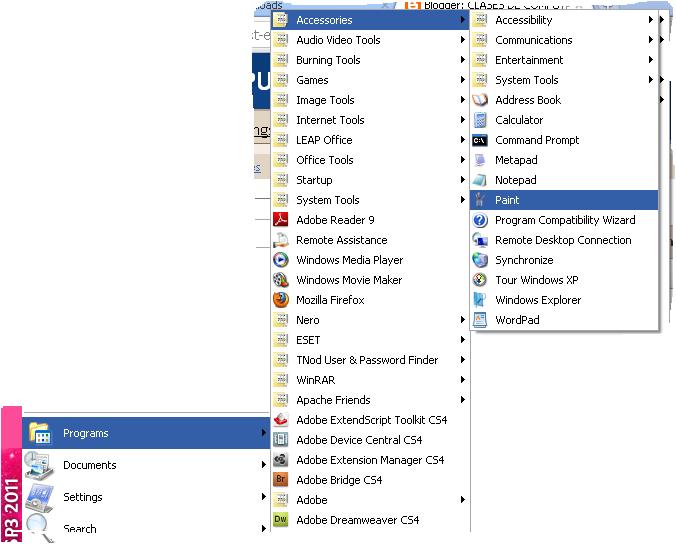The width and height of the screenshot is (676, 556).
Task: Click the Documents icon in Start menu
Action: (38, 465)
